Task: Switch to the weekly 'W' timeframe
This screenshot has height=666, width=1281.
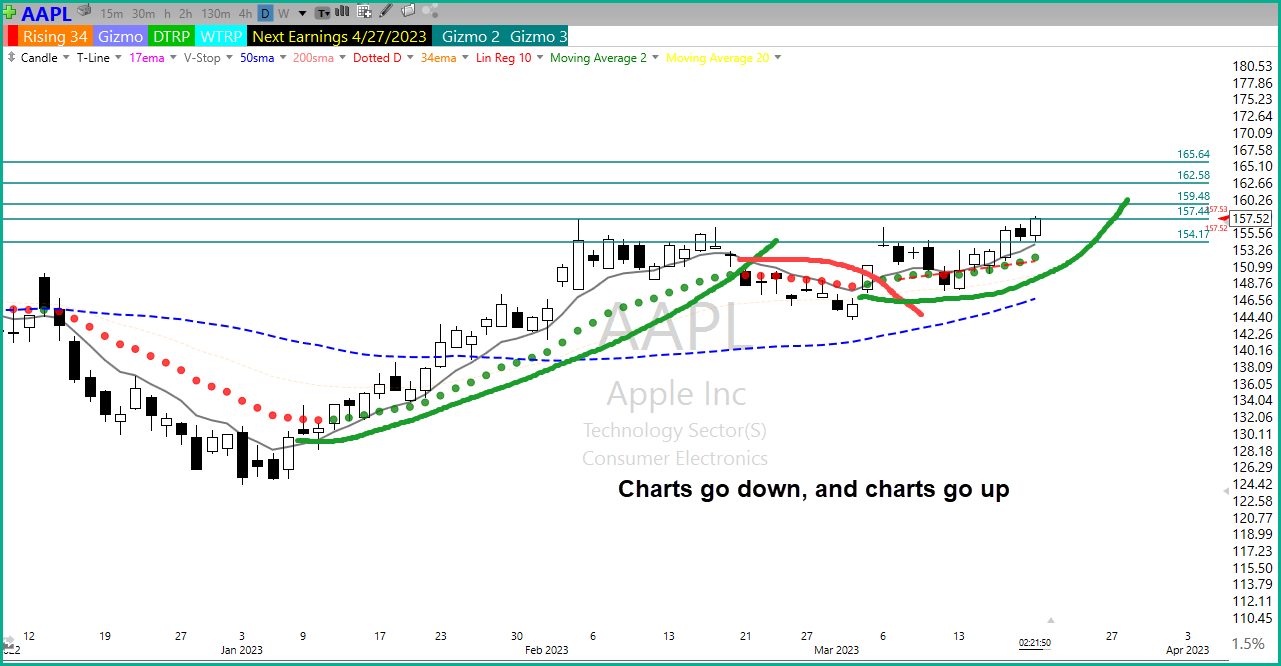Action: click(283, 14)
